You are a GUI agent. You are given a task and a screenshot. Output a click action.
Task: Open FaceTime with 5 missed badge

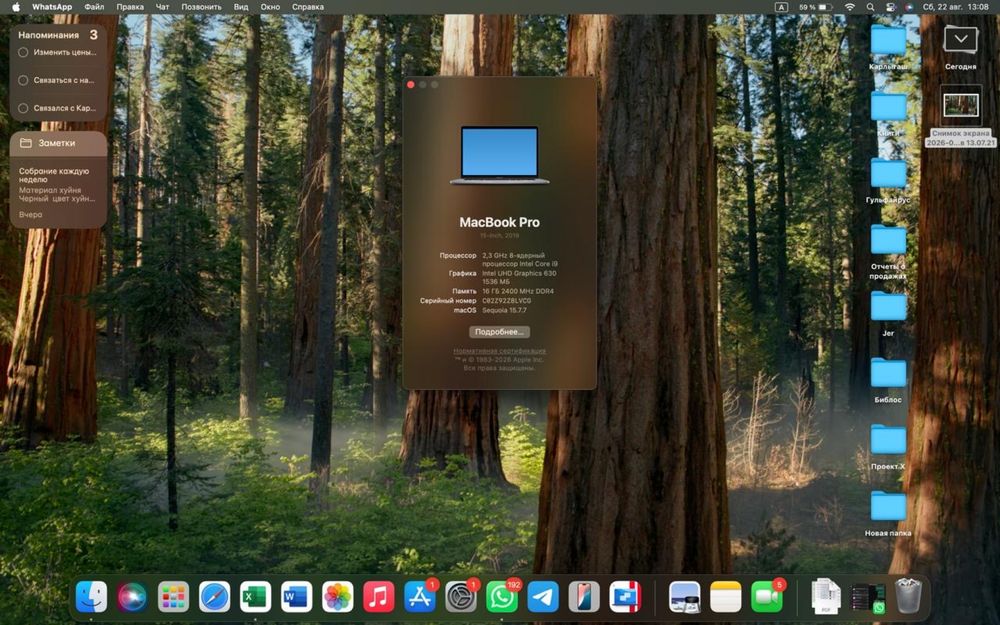point(767,598)
